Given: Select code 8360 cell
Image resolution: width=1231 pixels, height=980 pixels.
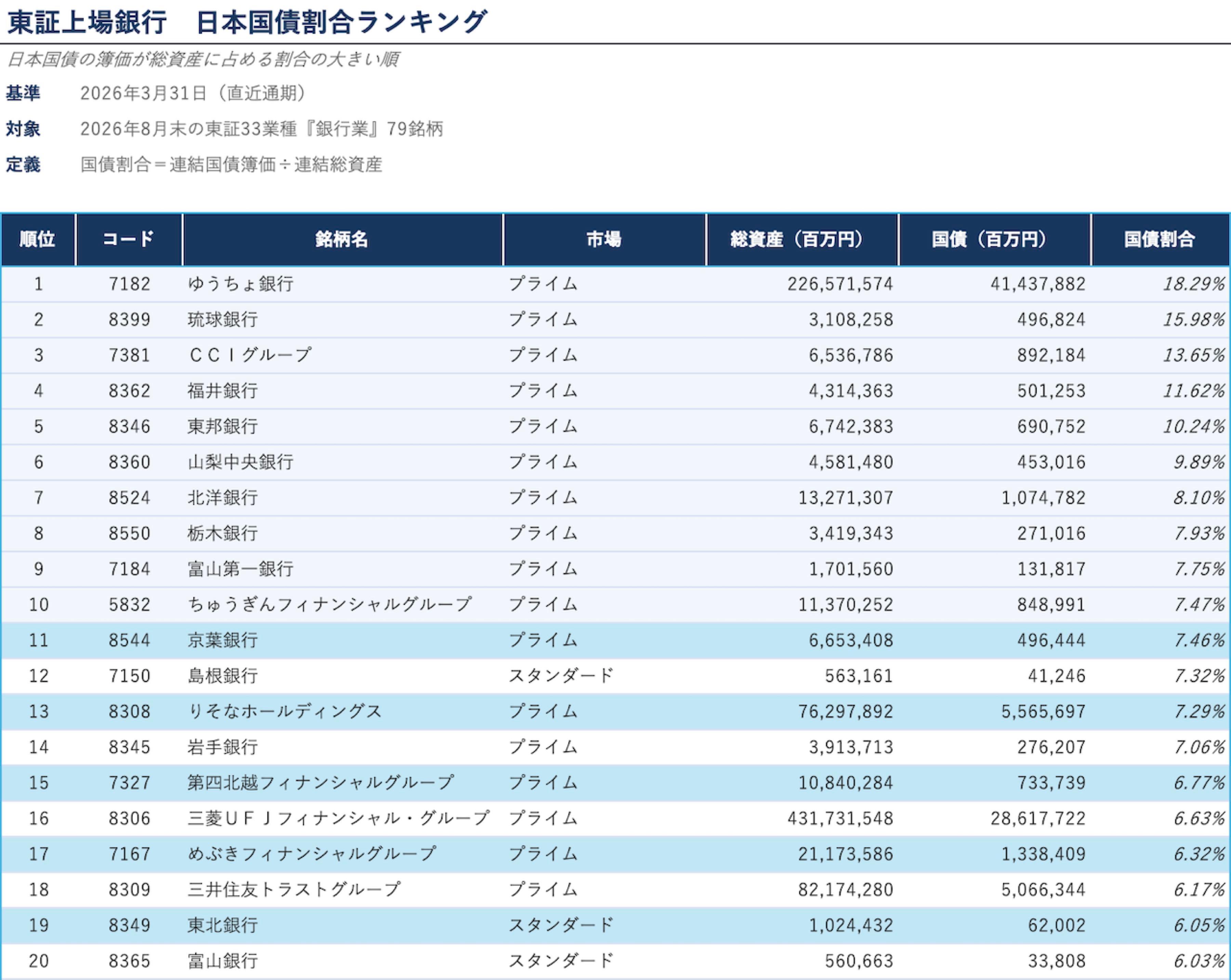Looking at the screenshot, I should tap(130, 462).
